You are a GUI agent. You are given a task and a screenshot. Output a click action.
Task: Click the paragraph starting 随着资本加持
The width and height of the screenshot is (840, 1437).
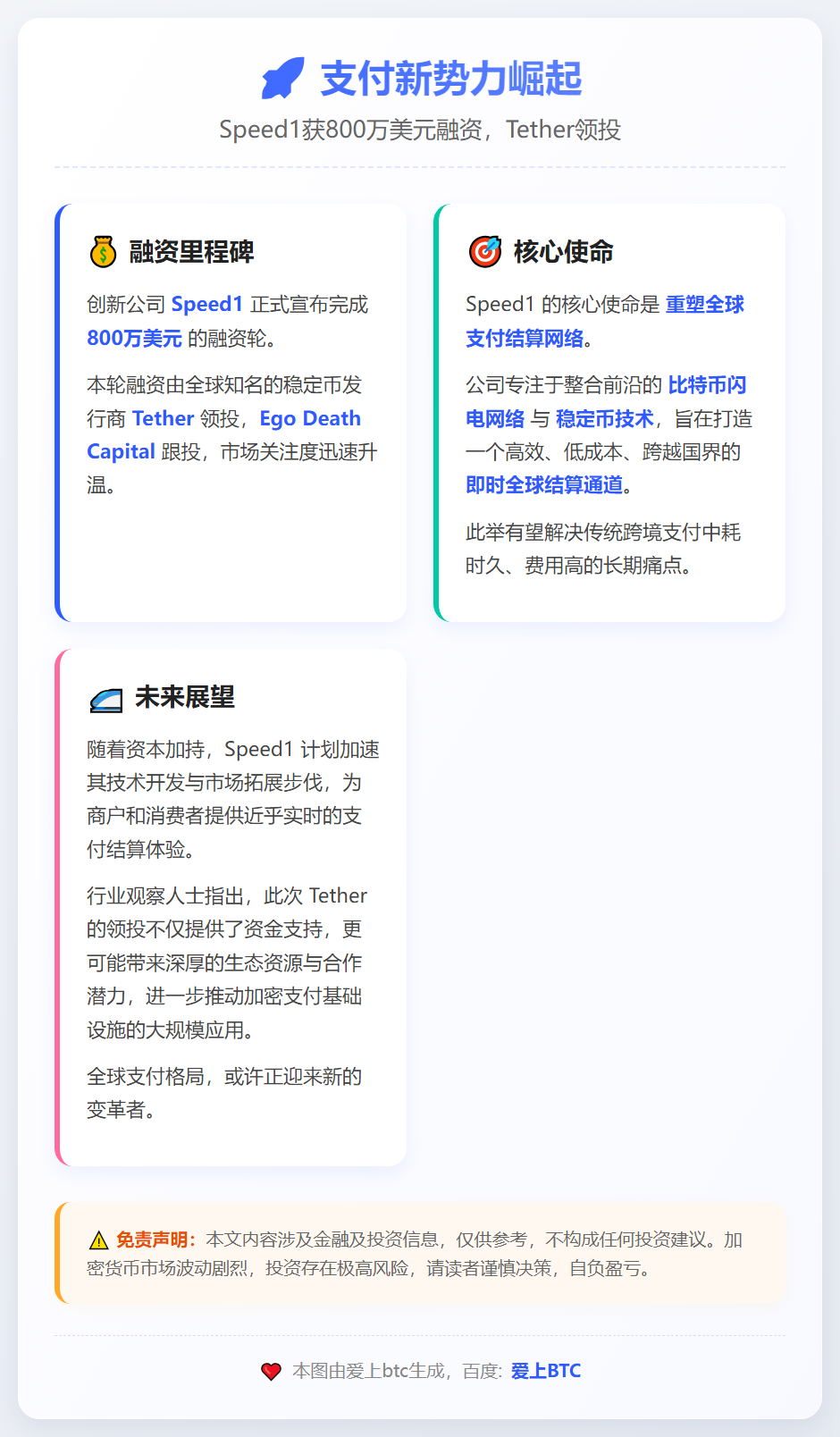232,800
